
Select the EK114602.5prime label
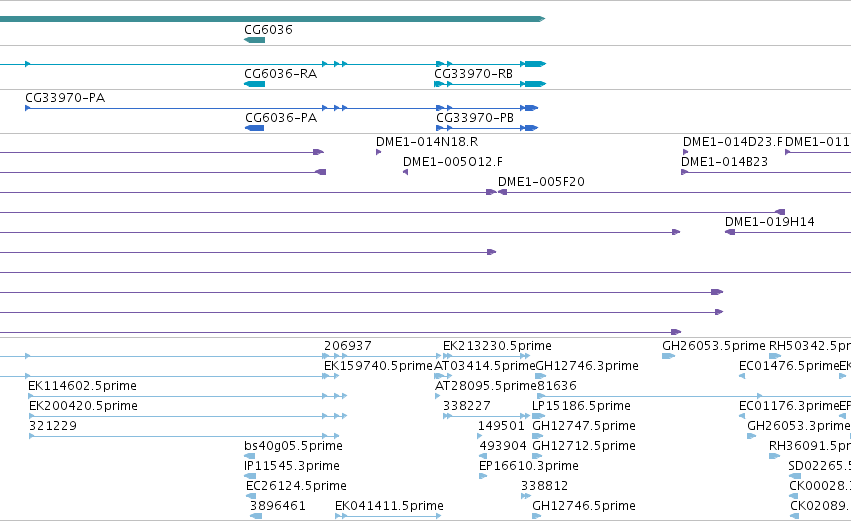82,386
